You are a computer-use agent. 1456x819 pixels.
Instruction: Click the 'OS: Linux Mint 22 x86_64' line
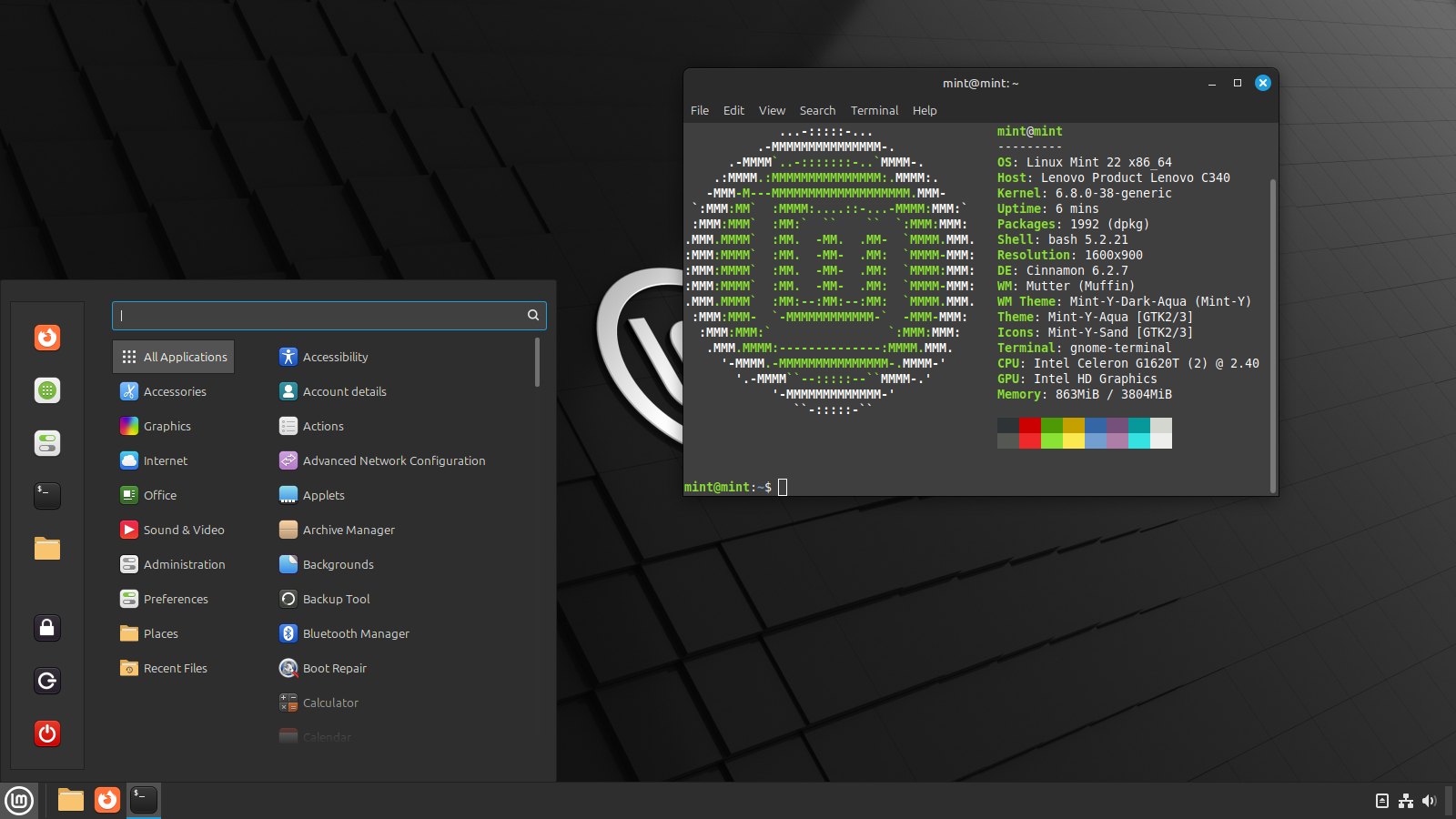point(1085,163)
